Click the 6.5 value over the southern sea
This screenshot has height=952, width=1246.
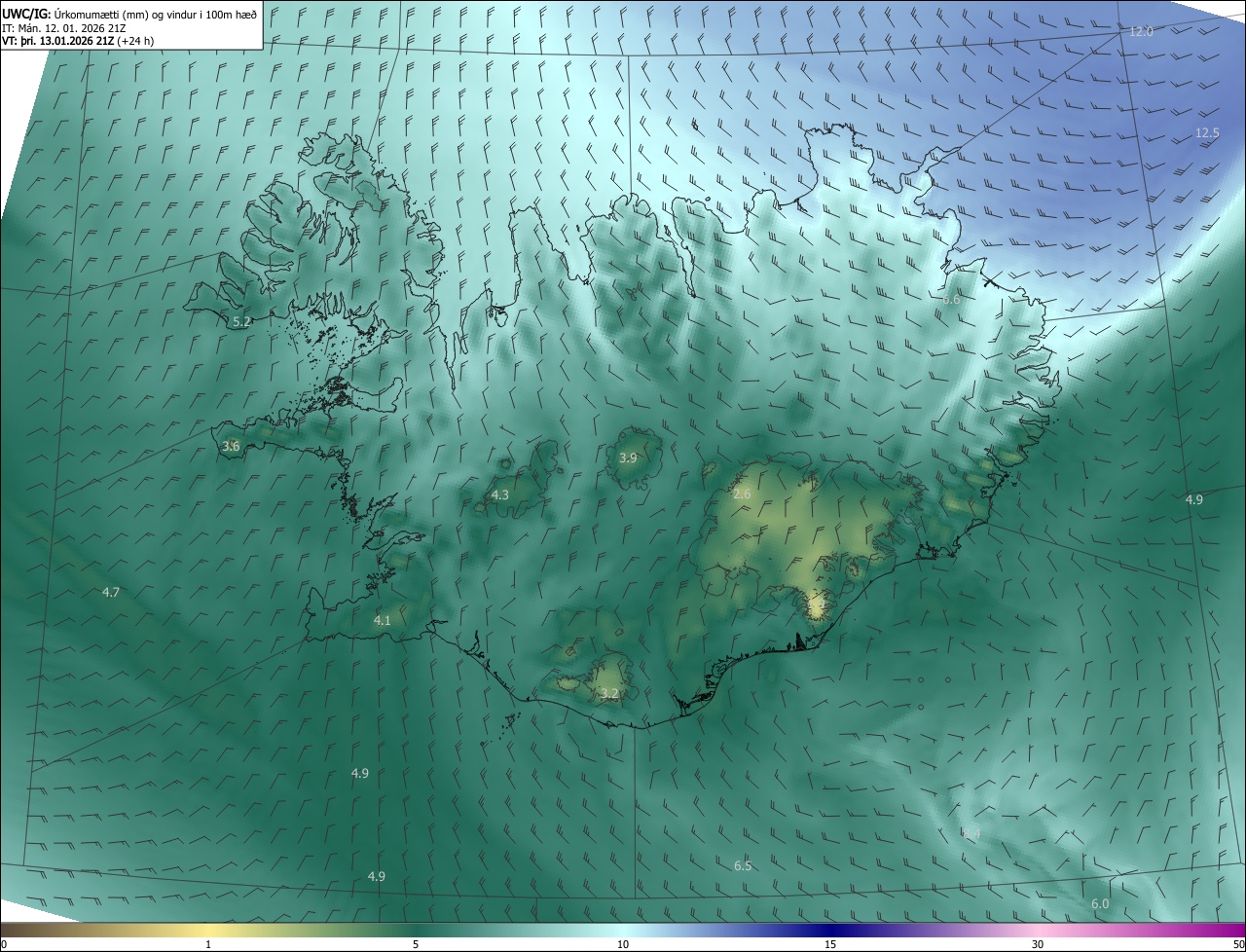pyautogui.click(x=743, y=865)
